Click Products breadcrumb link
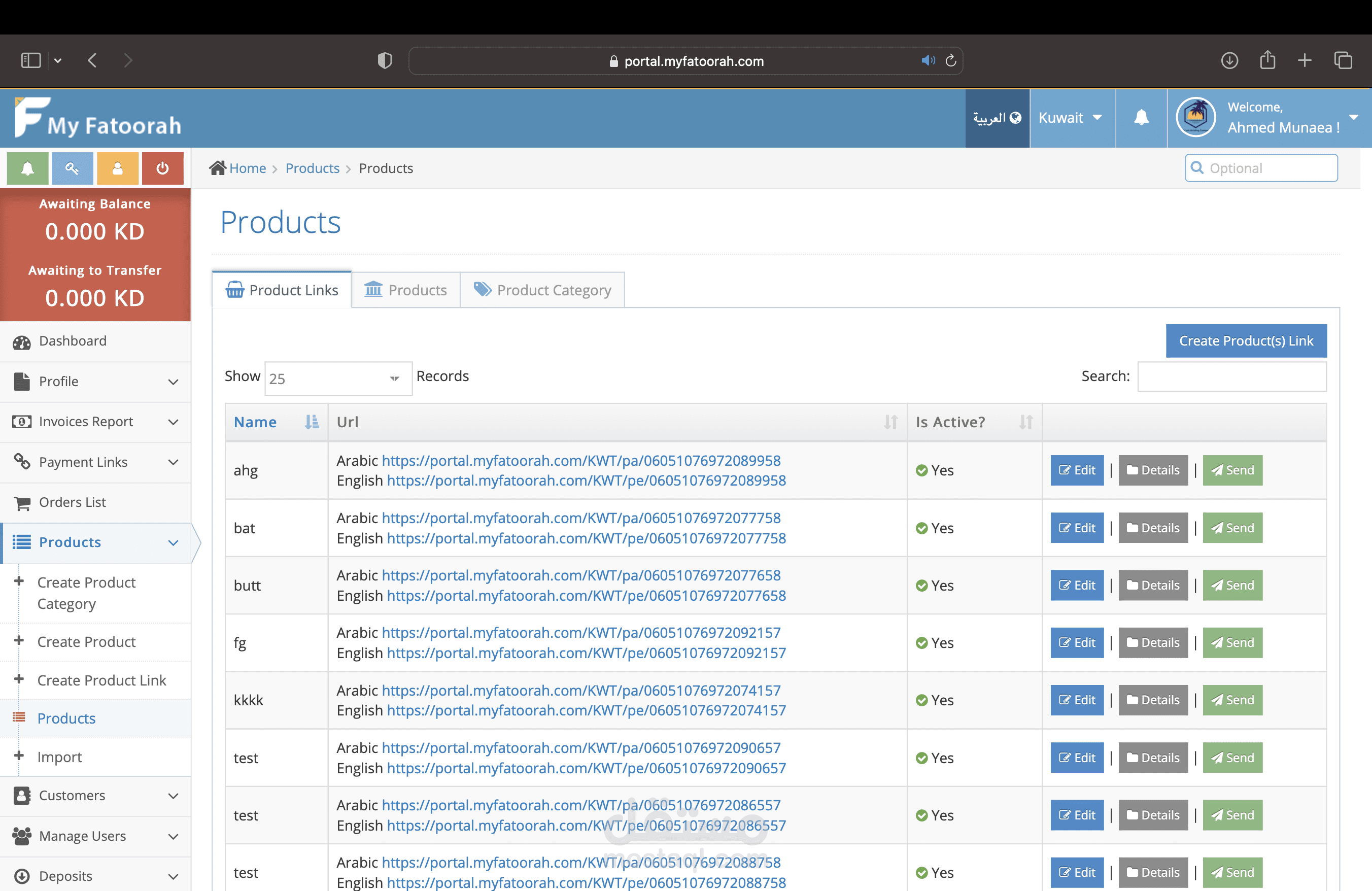Image resolution: width=1372 pixels, height=891 pixels. [313, 168]
